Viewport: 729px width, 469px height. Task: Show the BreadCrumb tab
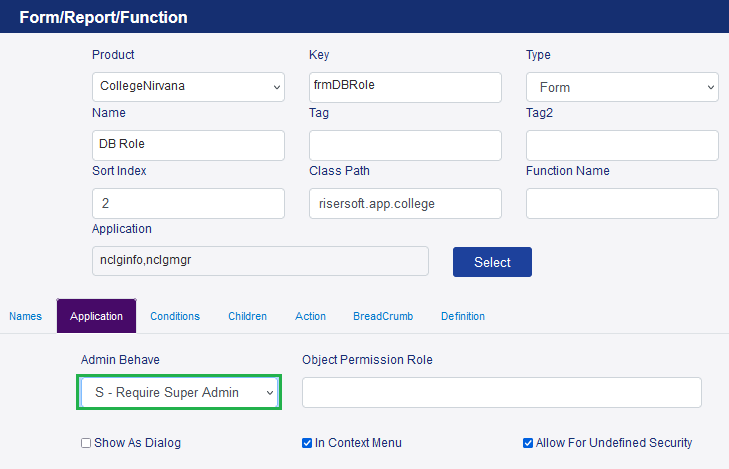[x=383, y=316]
